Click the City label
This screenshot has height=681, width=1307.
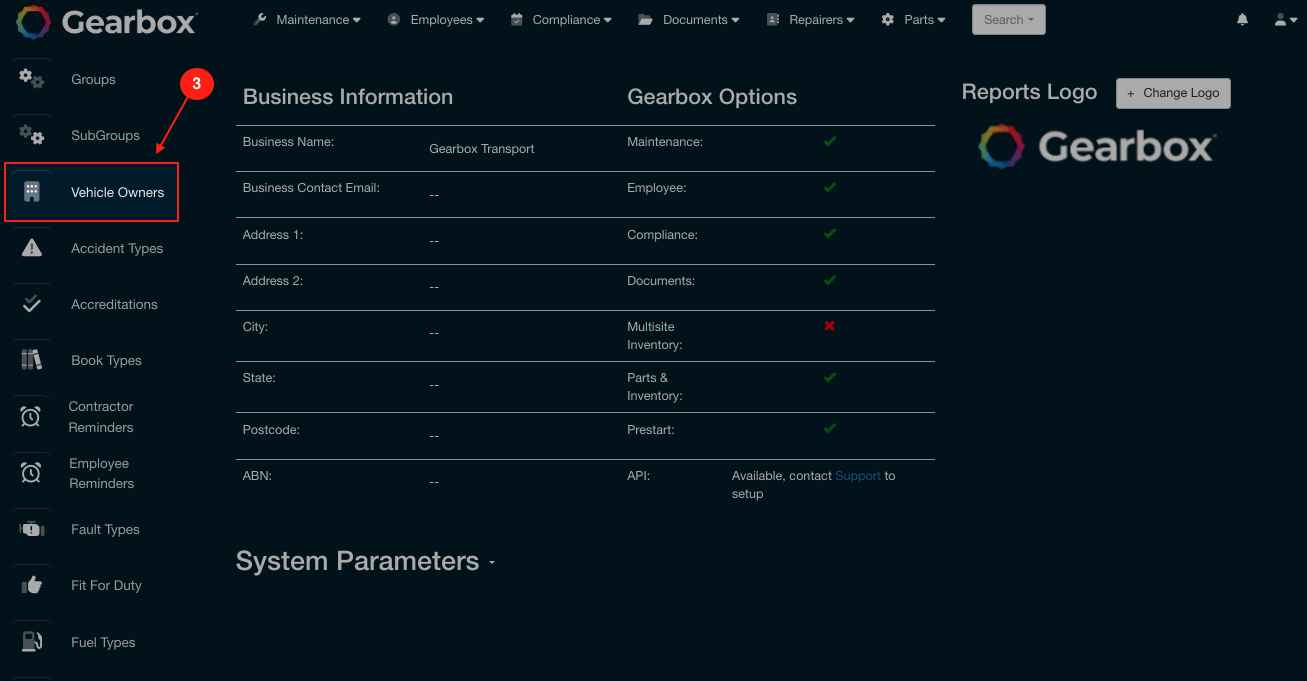click(x=255, y=327)
